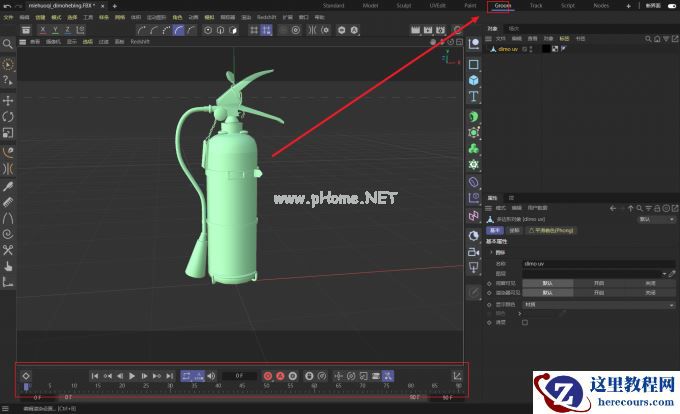Toggle the new layout switch at top-right
This screenshot has height=414, width=680.
[x=672, y=6]
